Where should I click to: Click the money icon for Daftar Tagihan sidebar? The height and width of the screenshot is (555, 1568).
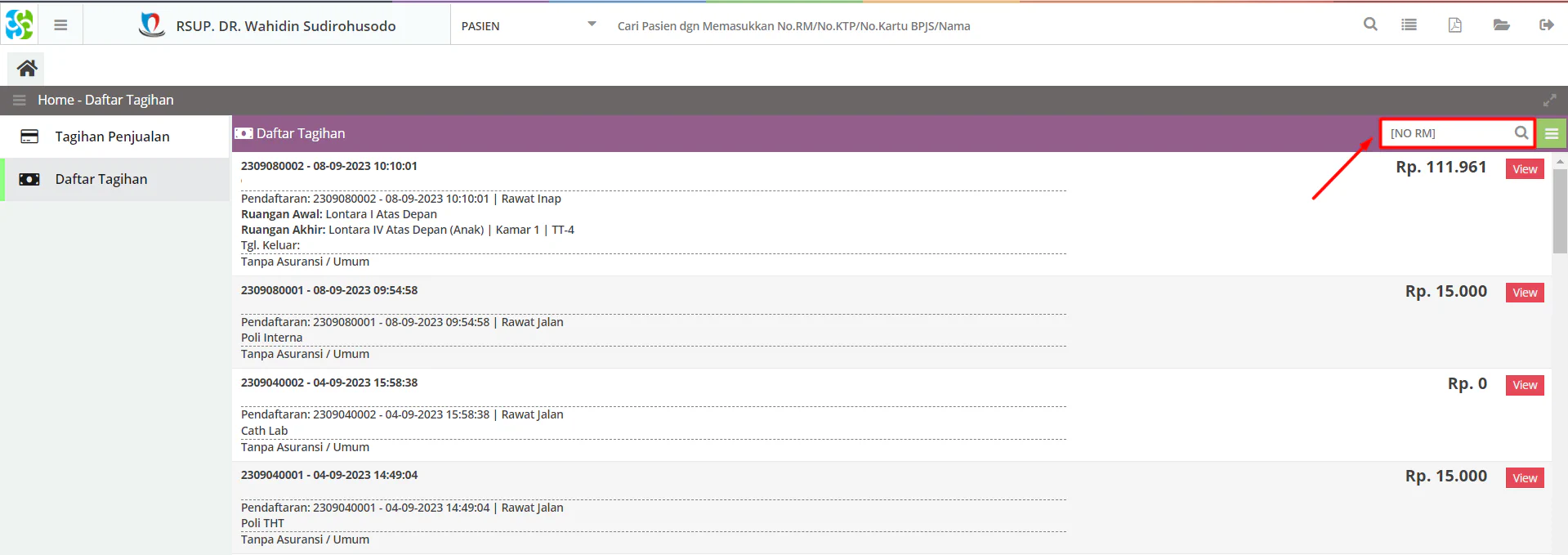pos(29,179)
